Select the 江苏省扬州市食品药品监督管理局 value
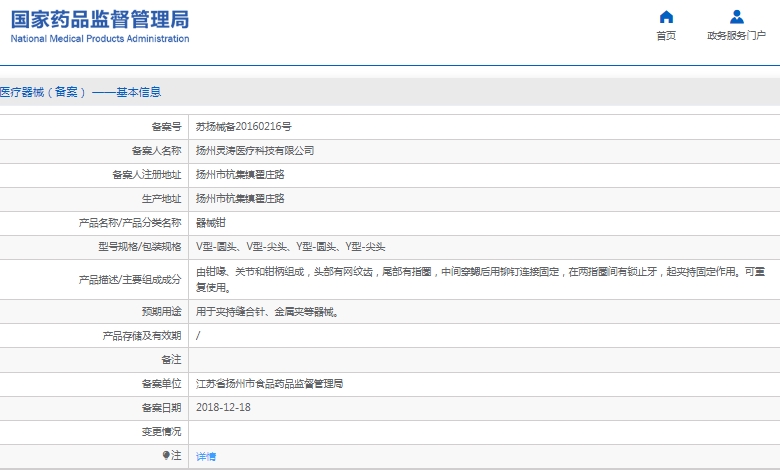 pyautogui.click(x=270, y=383)
